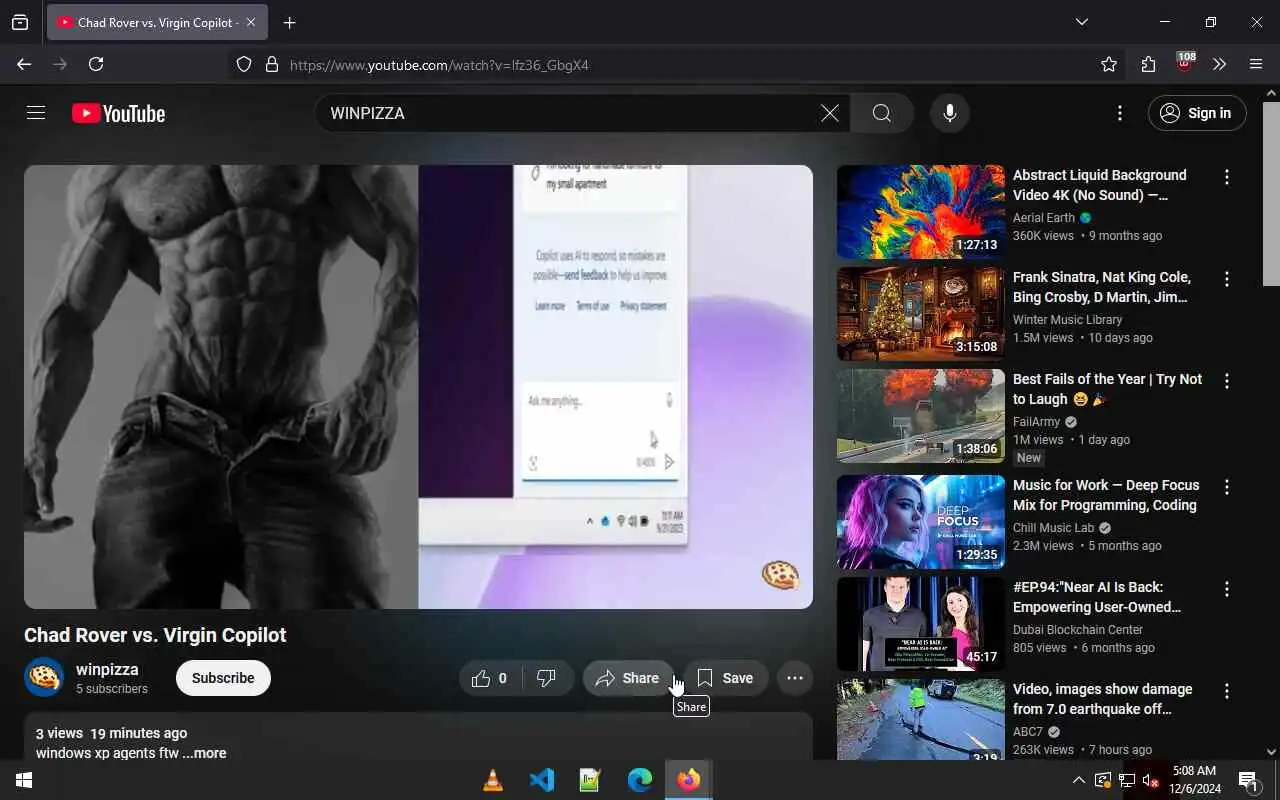Open the Frank Sinatra, Nat King Cole video
1280x800 pixels.
[x=1101, y=287]
